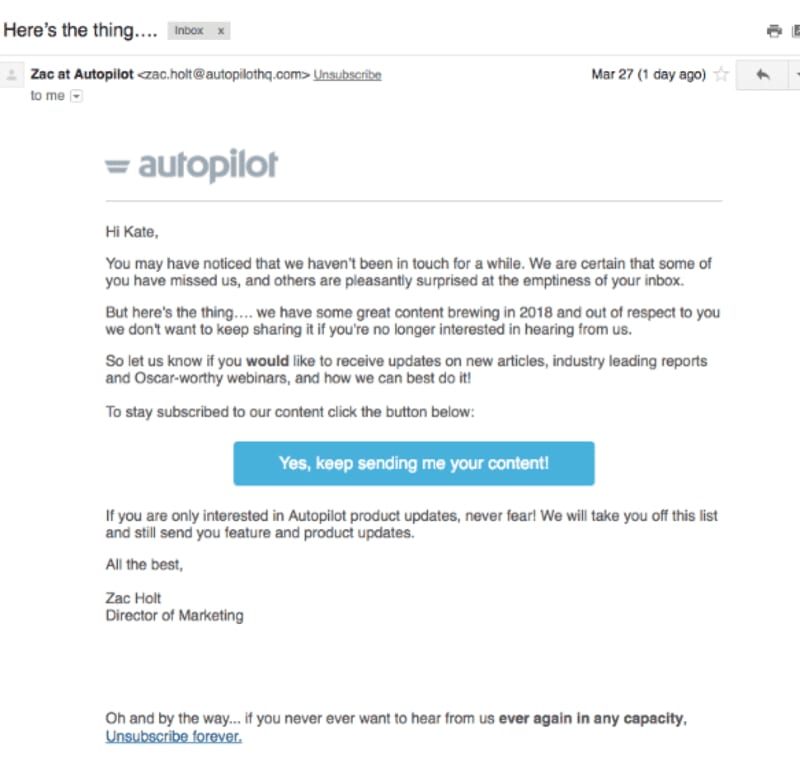Click the zac.holt@autopilothq.com address
This screenshot has height=757, width=800.
pyautogui.click(x=223, y=74)
